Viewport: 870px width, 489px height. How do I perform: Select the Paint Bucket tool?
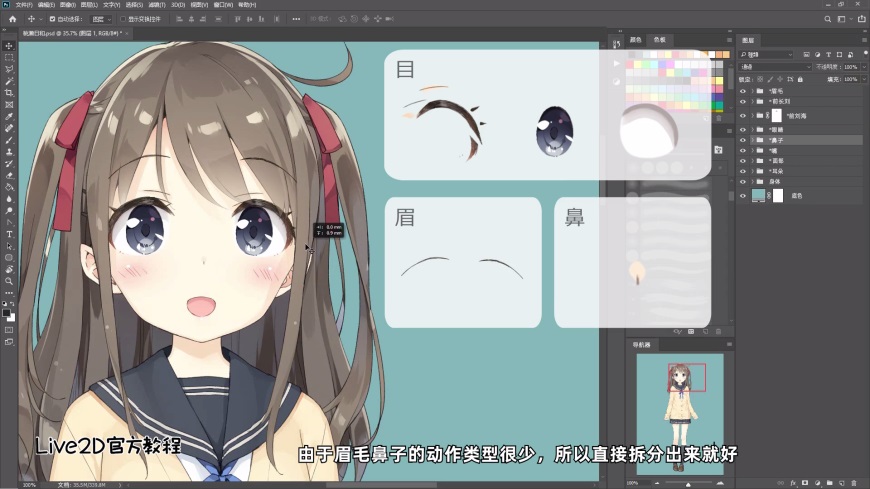pyautogui.click(x=9, y=187)
